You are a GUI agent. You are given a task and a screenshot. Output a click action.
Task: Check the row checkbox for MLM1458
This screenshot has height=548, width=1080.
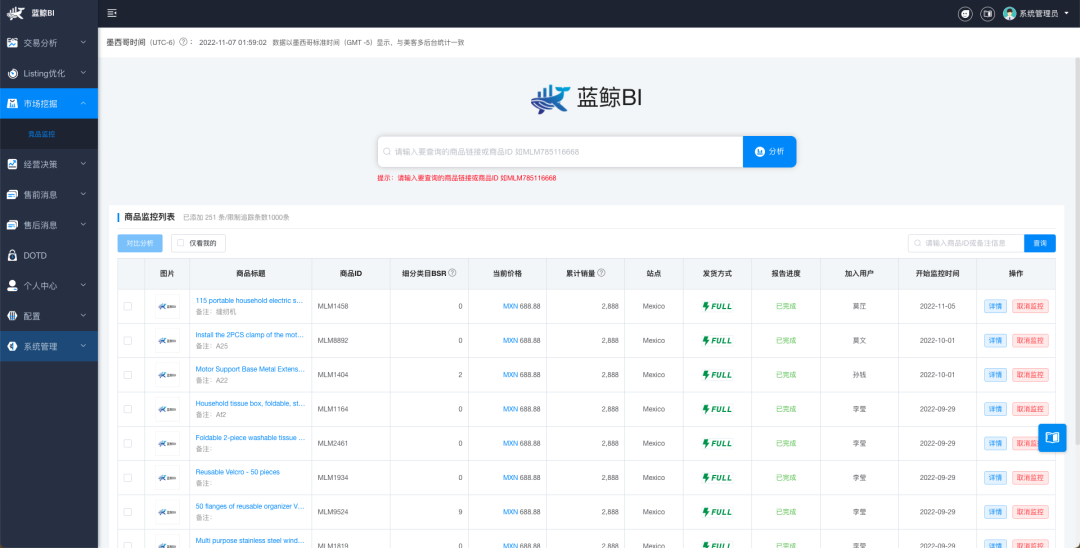(127, 306)
